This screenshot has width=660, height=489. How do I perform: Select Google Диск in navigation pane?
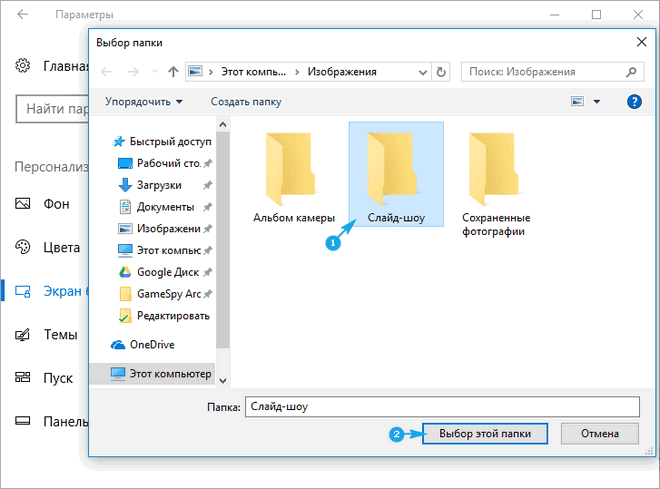point(168,272)
